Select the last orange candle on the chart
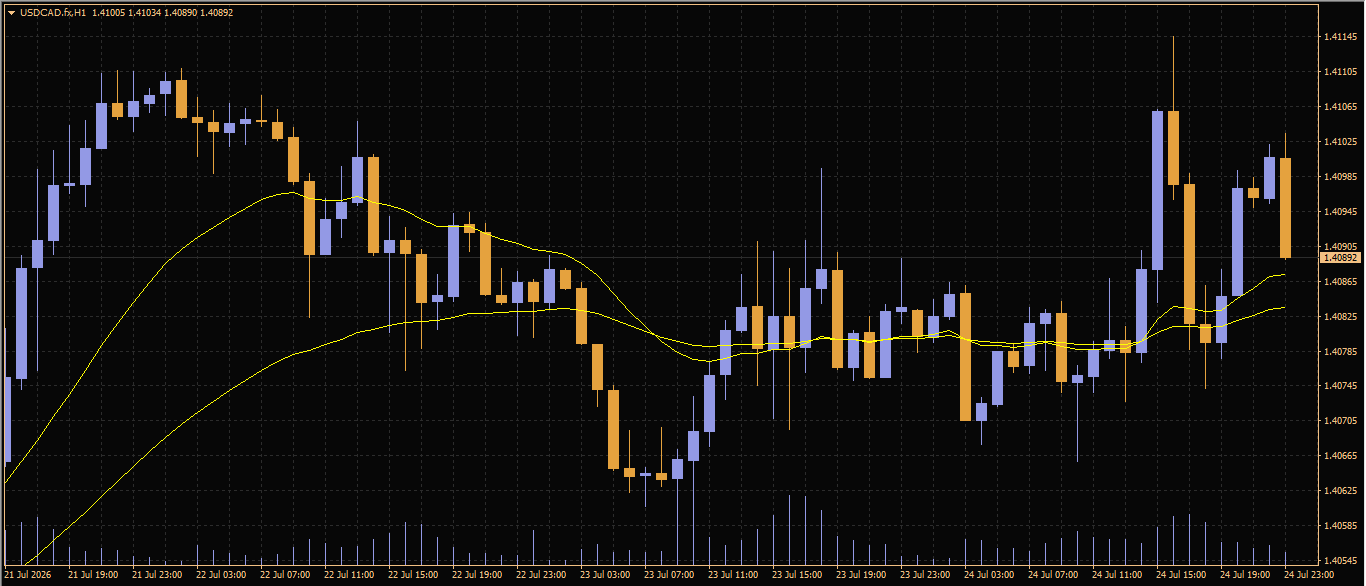 click(x=1286, y=208)
